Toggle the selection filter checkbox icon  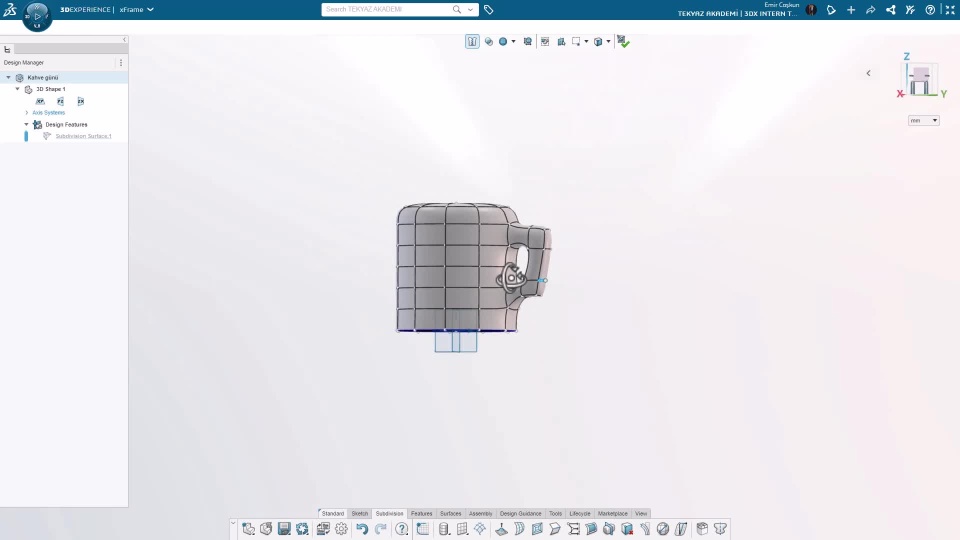(545, 42)
